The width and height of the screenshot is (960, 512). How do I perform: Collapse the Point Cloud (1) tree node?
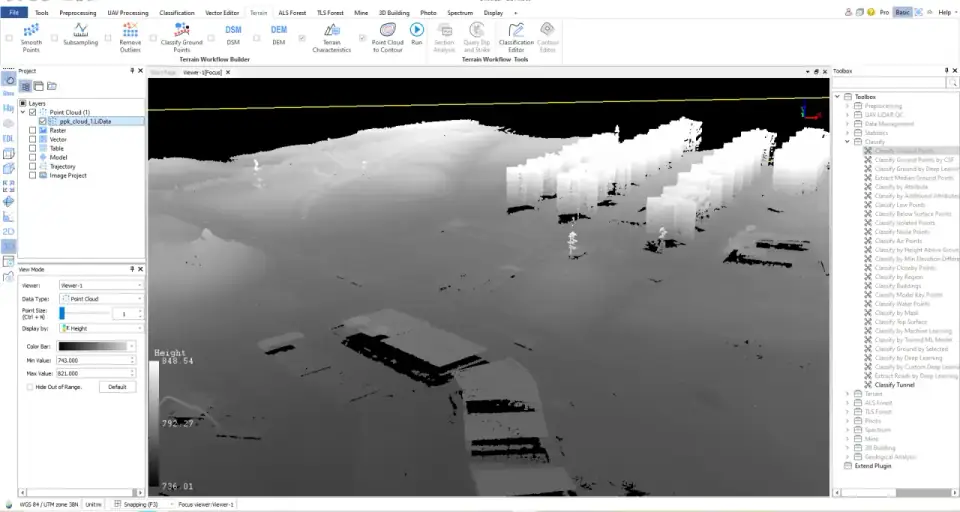click(23, 112)
